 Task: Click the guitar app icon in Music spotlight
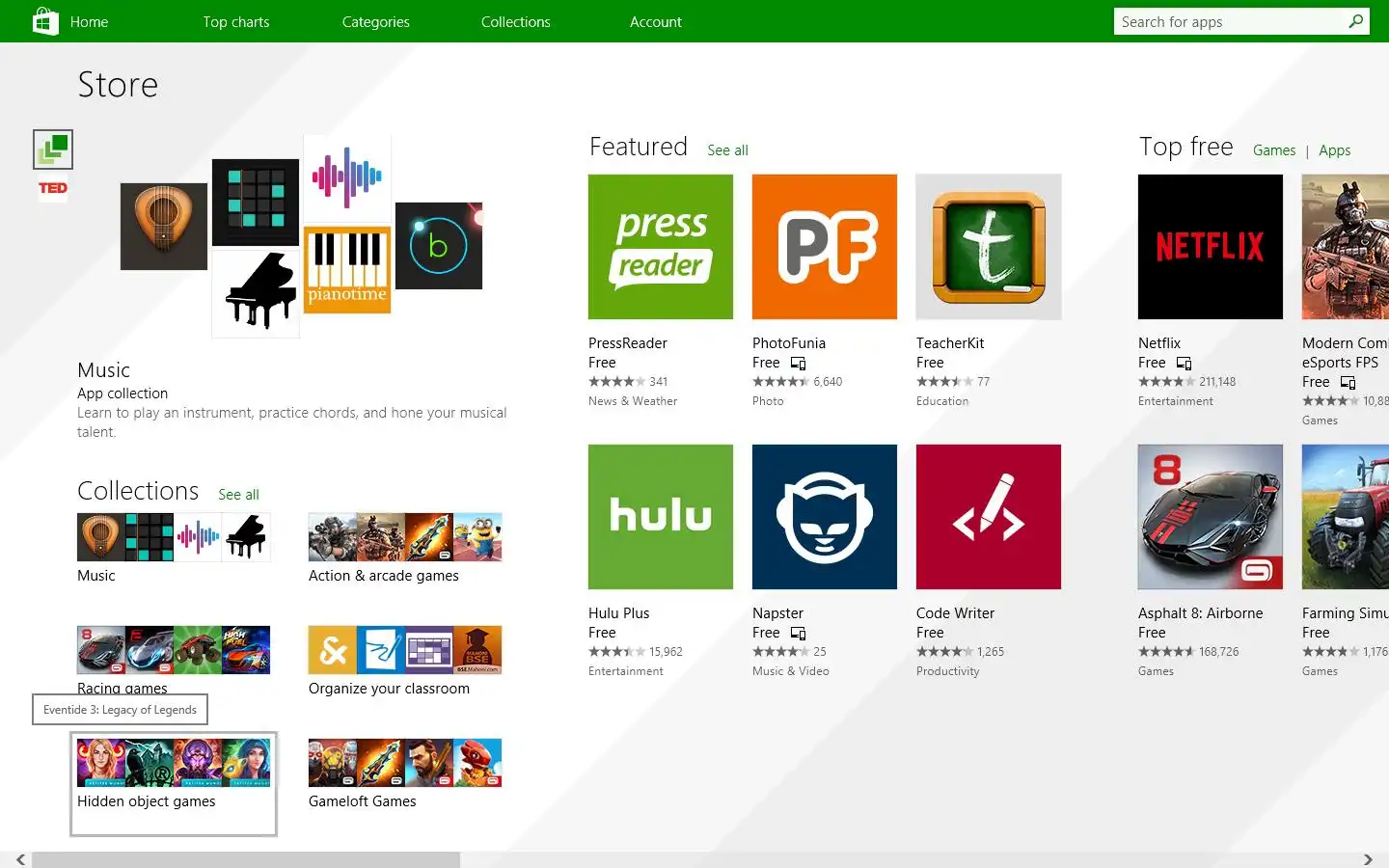click(x=164, y=227)
